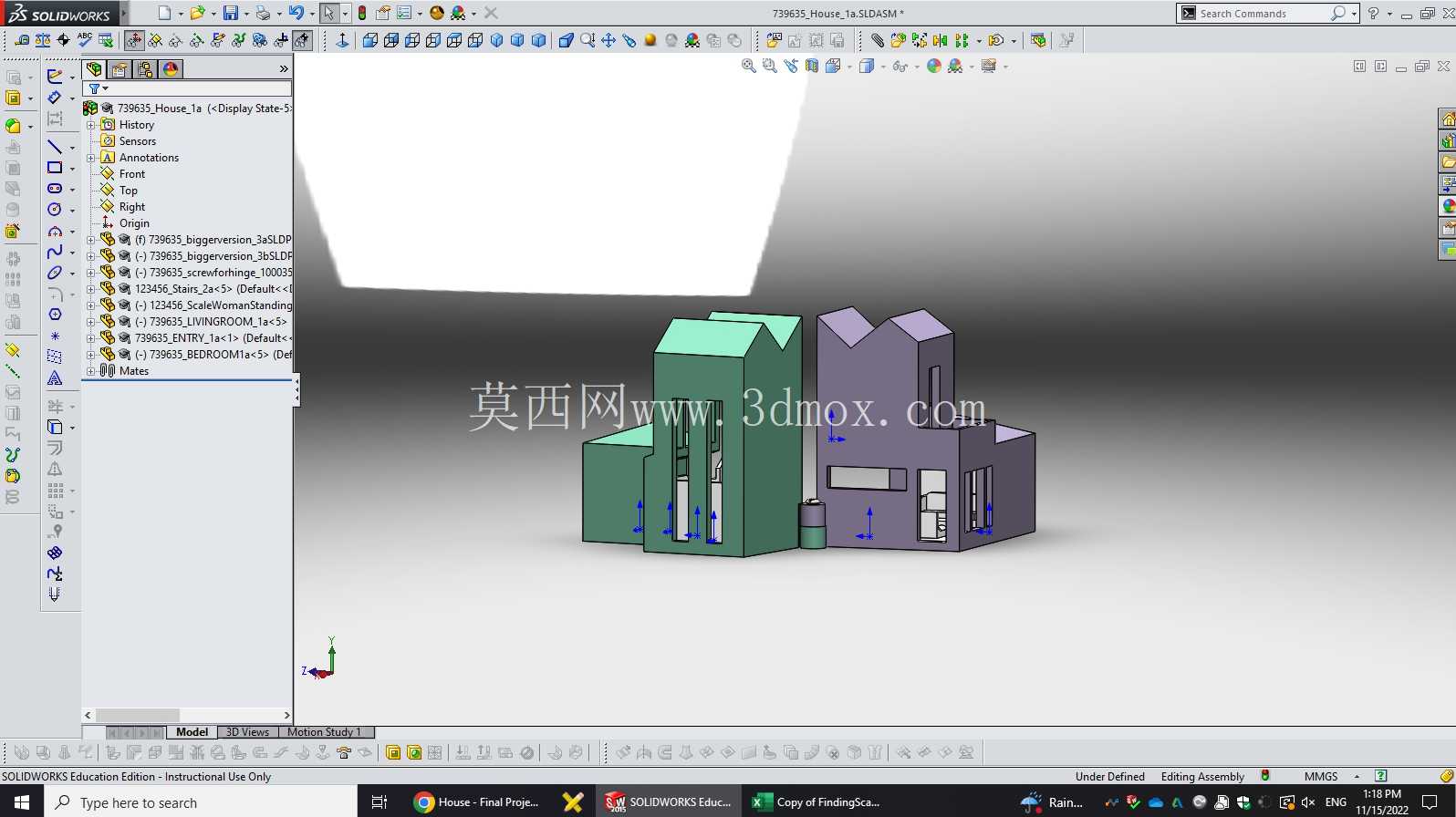Select the Circle sketch tool
Screen dimensions: 1456x817
(55, 210)
